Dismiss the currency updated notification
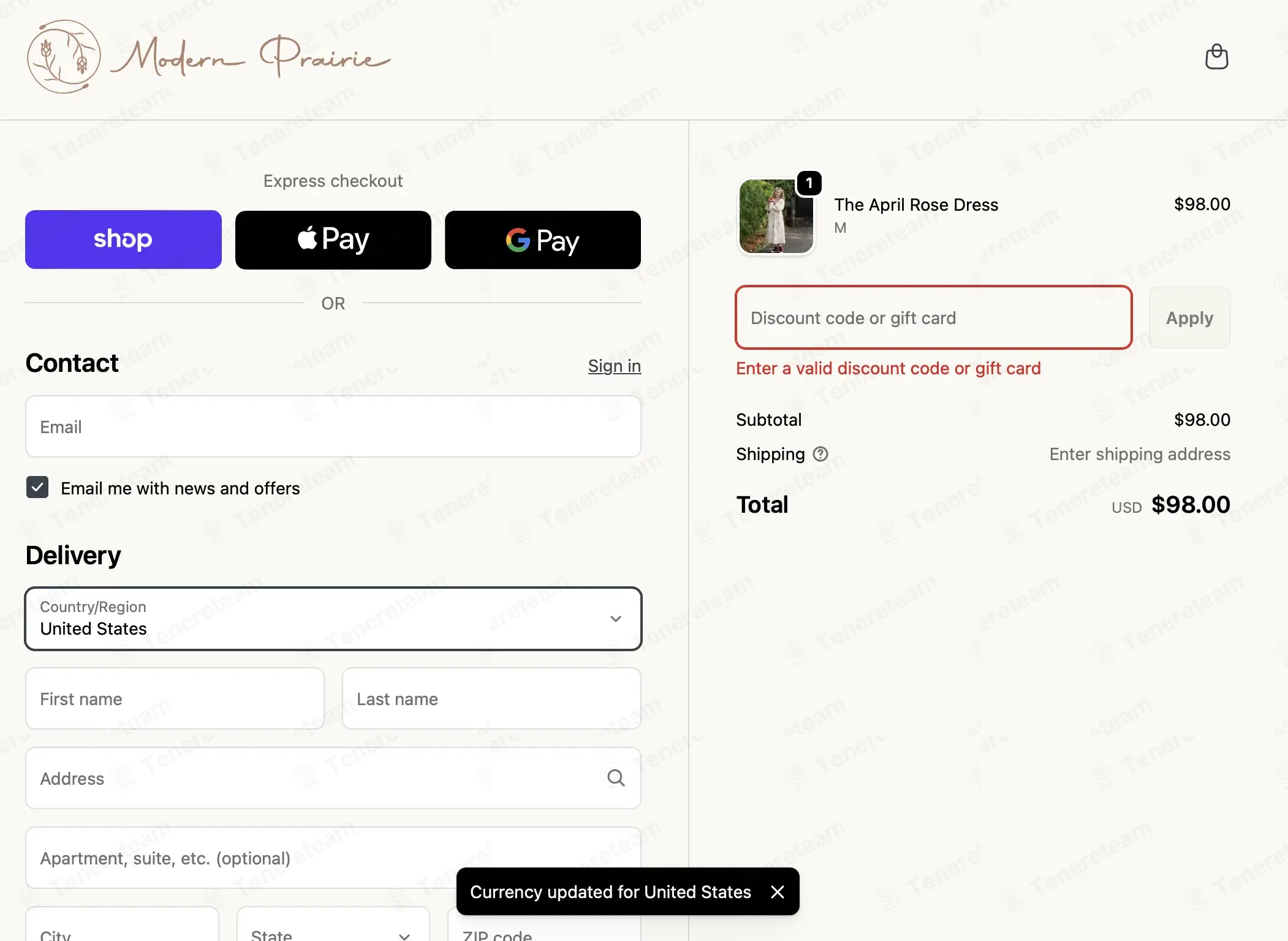The image size is (1288, 941). (x=778, y=892)
